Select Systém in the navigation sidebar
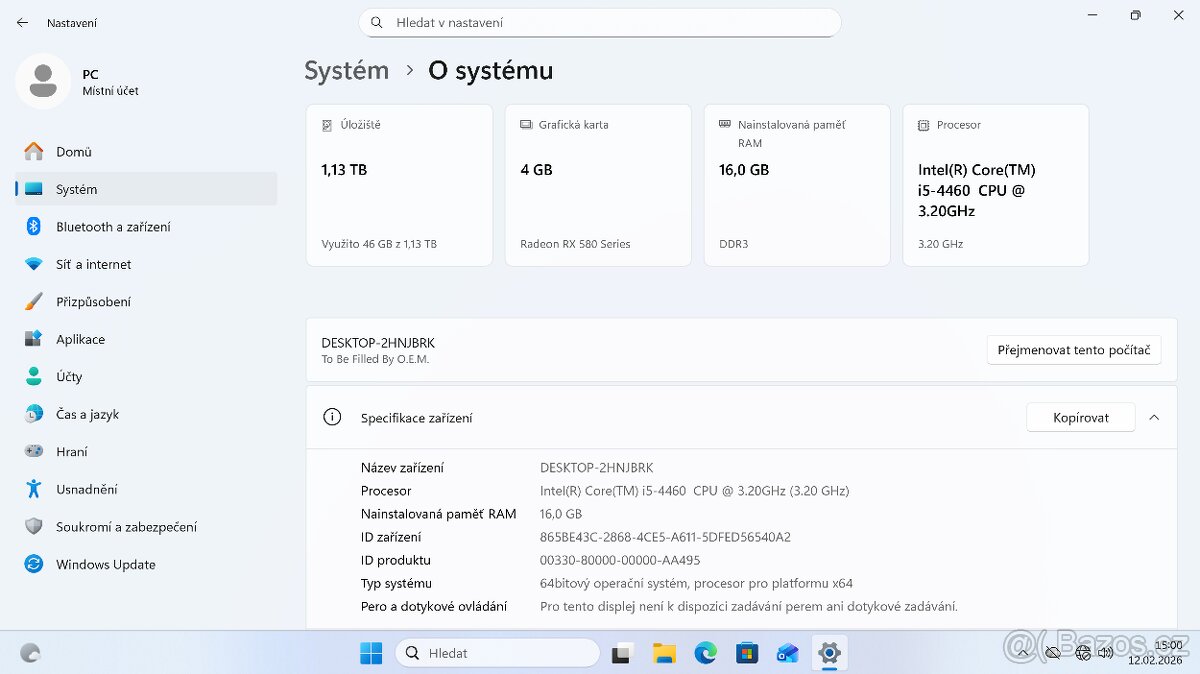Image resolution: width=1200 pixels, height=674 pixels. [75, 189]
